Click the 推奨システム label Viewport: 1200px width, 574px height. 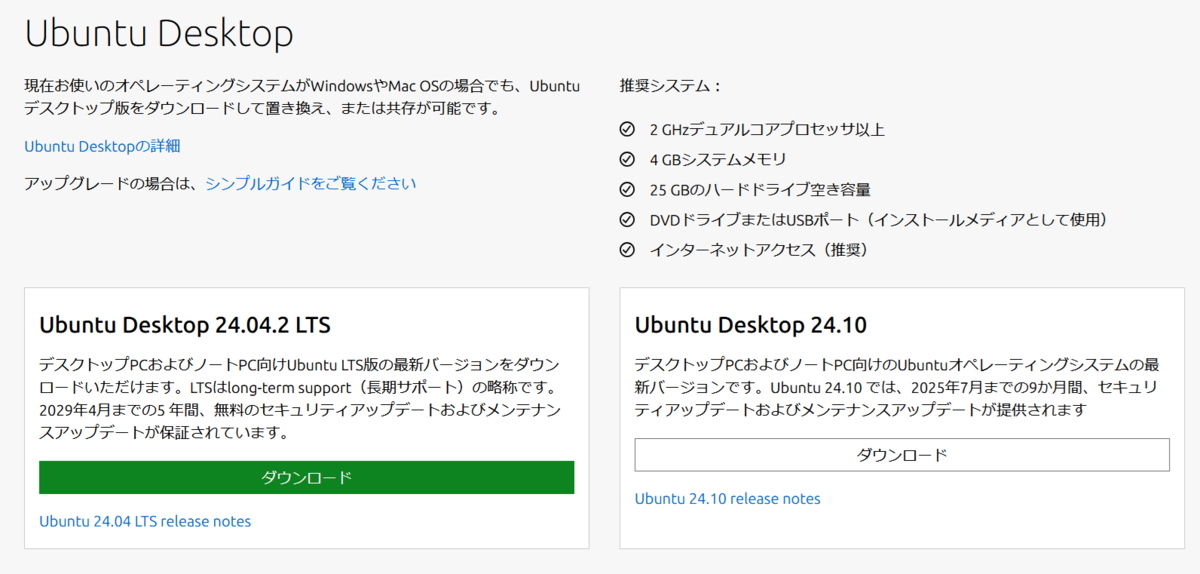tap(670, 86)
